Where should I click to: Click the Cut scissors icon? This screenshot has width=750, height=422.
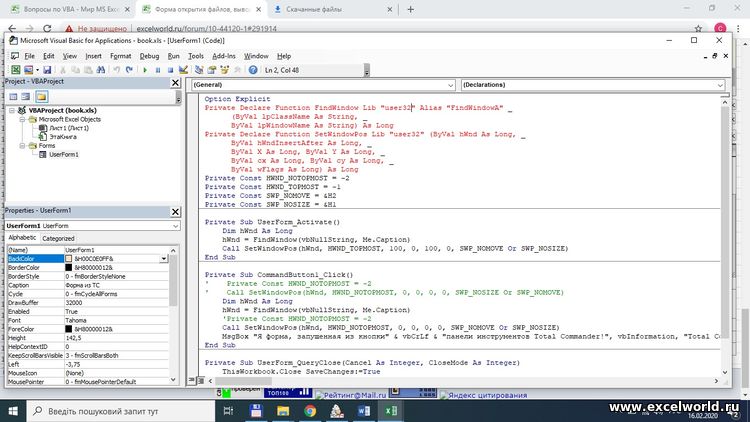63,70
